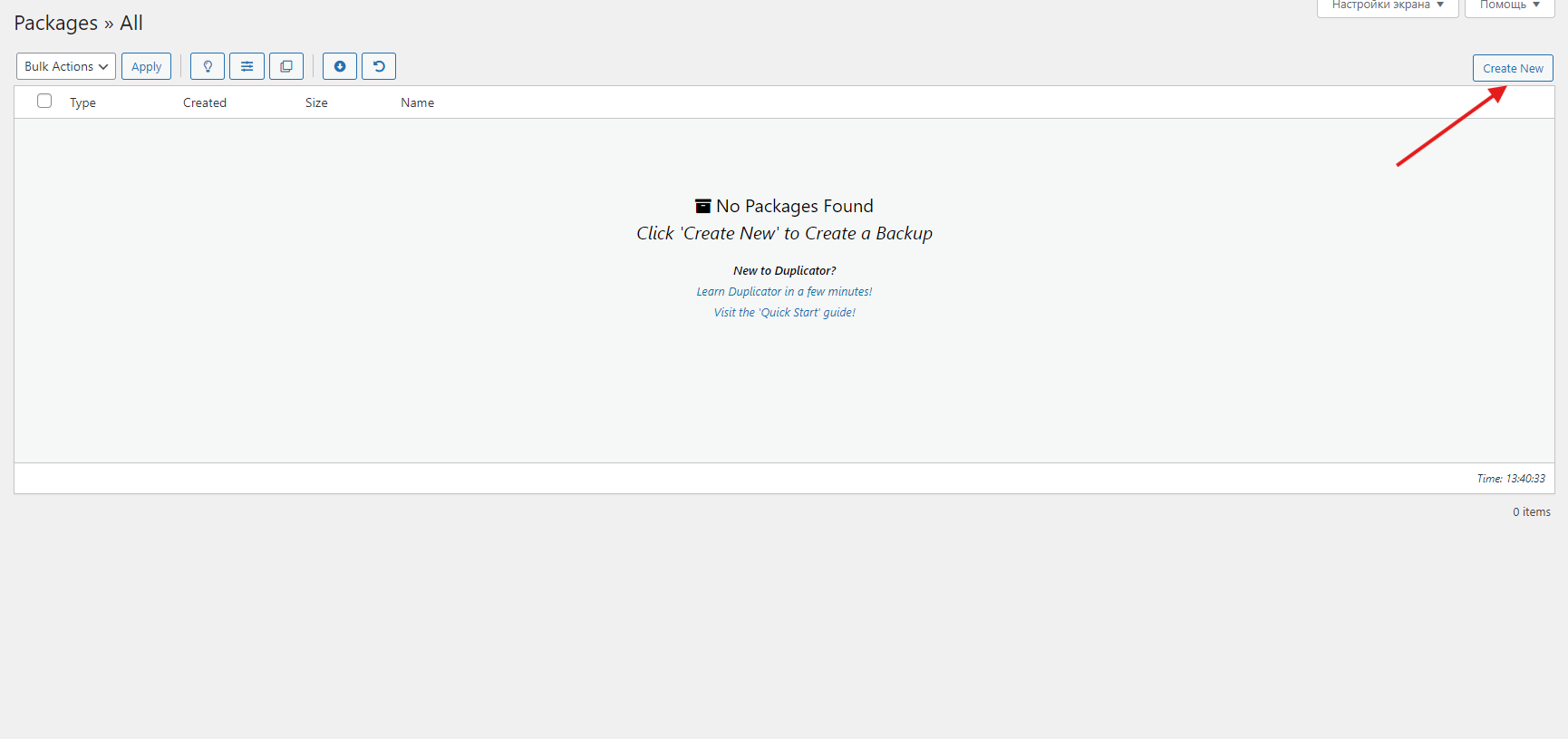Click the Apply button
The height and width of the screenshot is (739, 1568).
[146, 66]
